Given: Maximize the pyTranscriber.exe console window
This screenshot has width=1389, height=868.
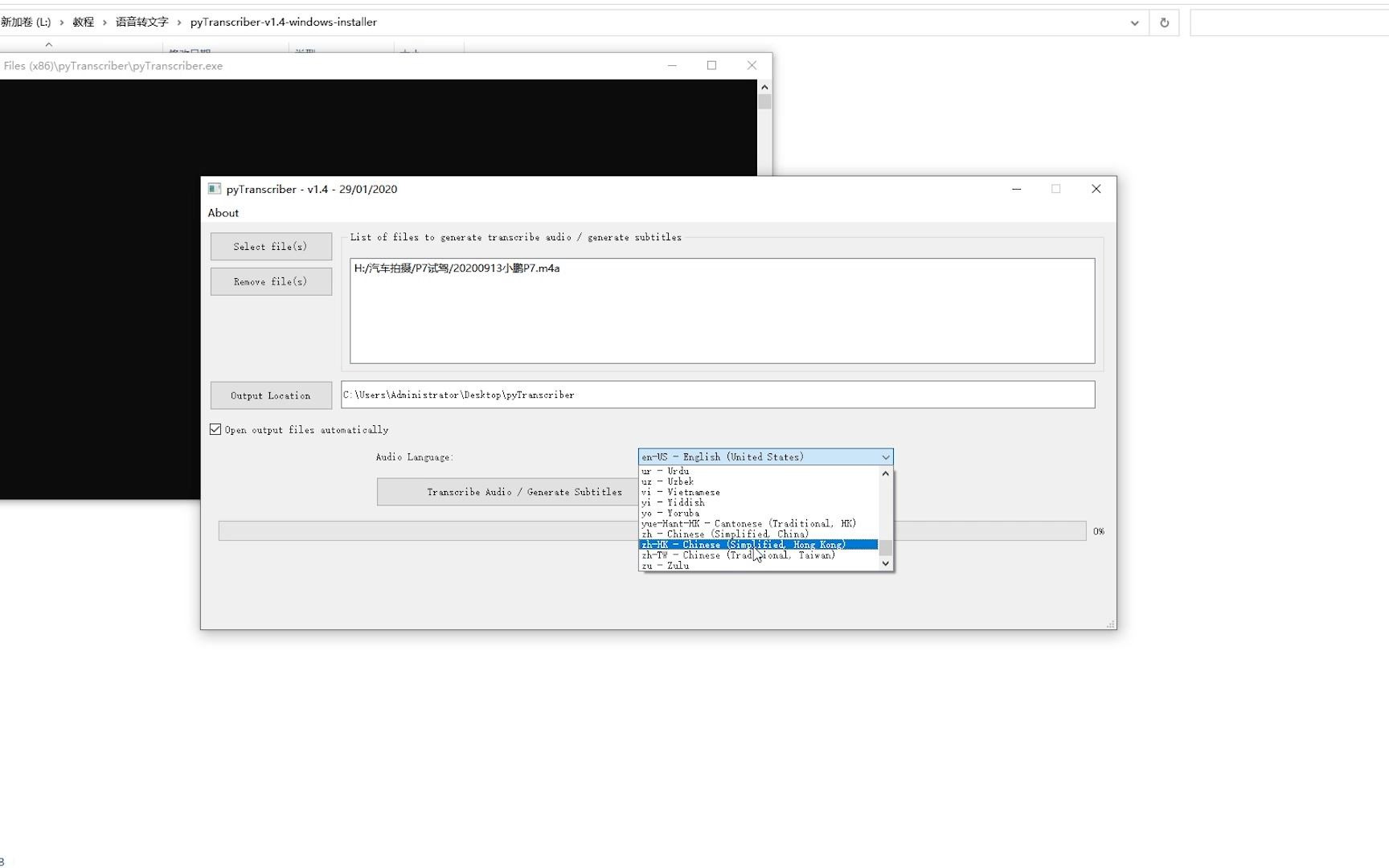Looking at the screenshot, I should click(711, 66).
